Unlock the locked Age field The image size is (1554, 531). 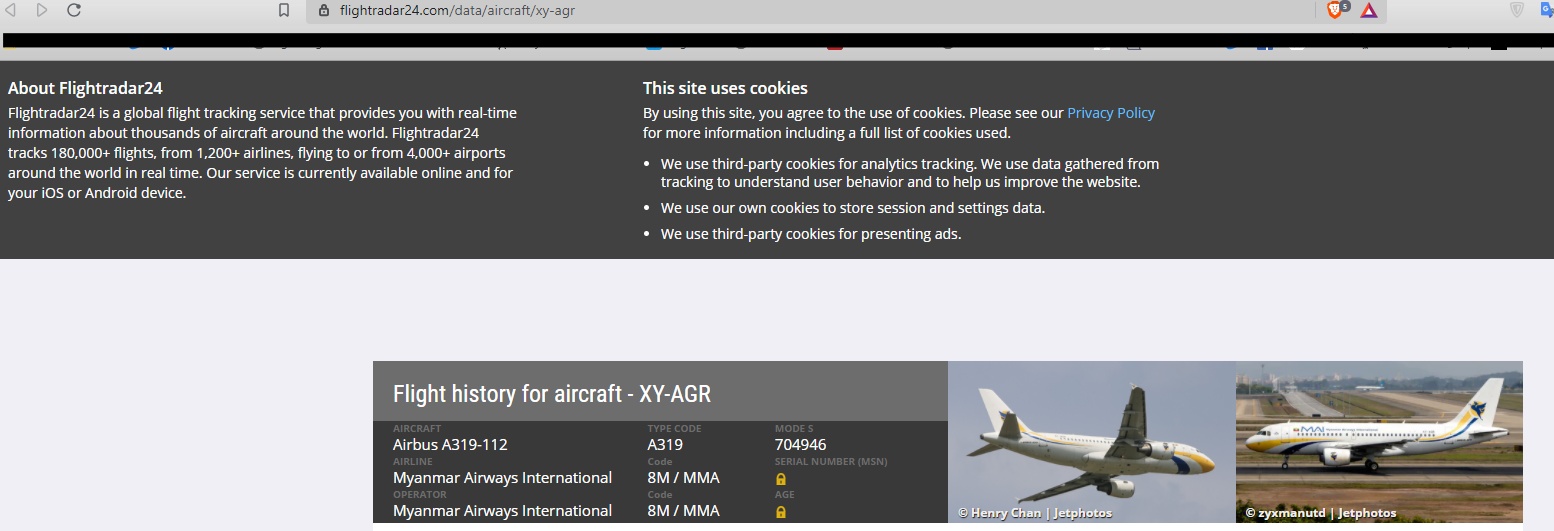(x=781, y=512)
